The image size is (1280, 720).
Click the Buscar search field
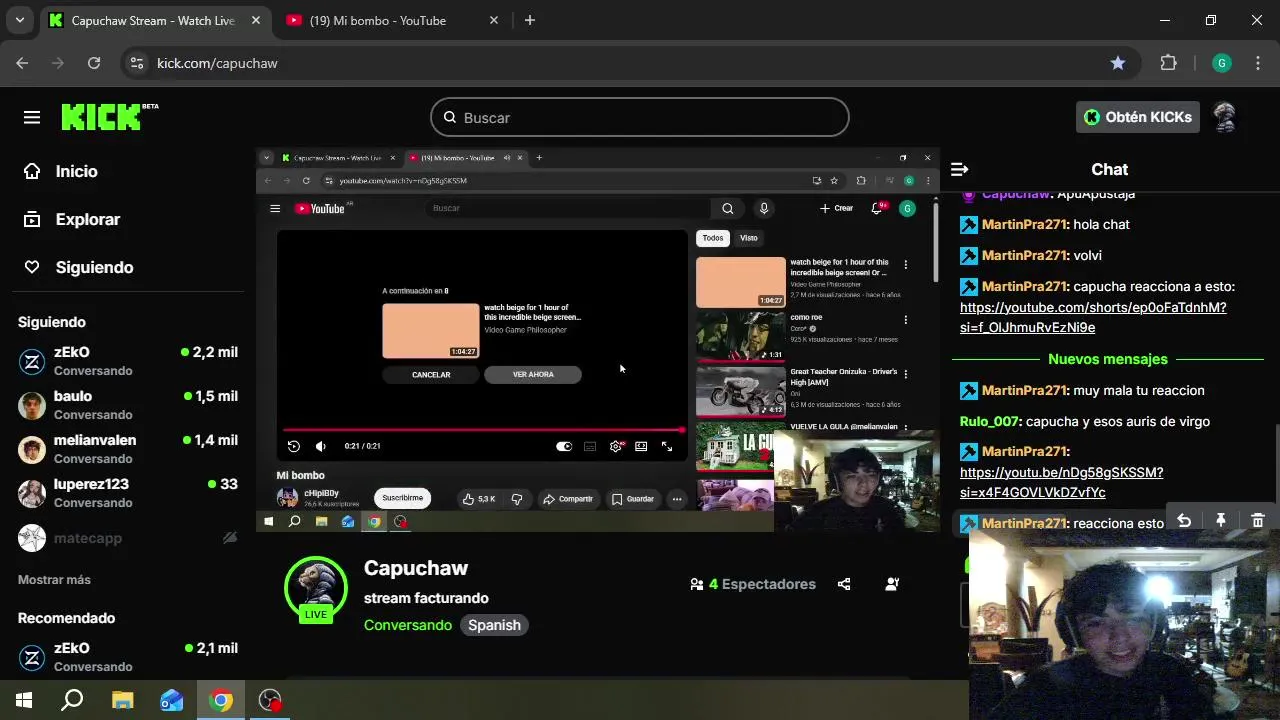point(640,117)
